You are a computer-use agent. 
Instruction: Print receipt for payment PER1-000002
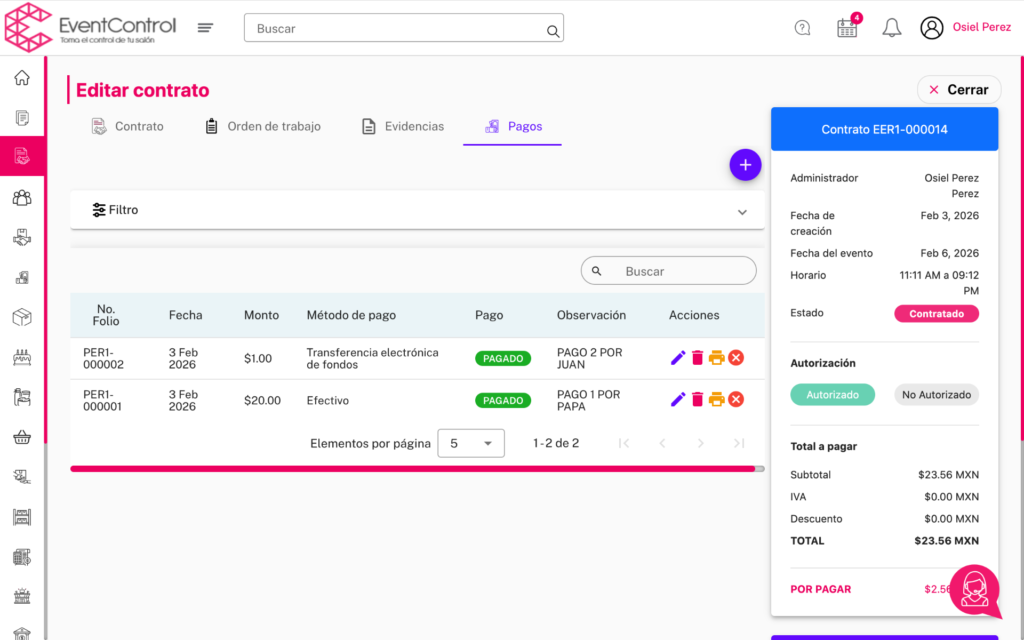[x=716, y=358]
